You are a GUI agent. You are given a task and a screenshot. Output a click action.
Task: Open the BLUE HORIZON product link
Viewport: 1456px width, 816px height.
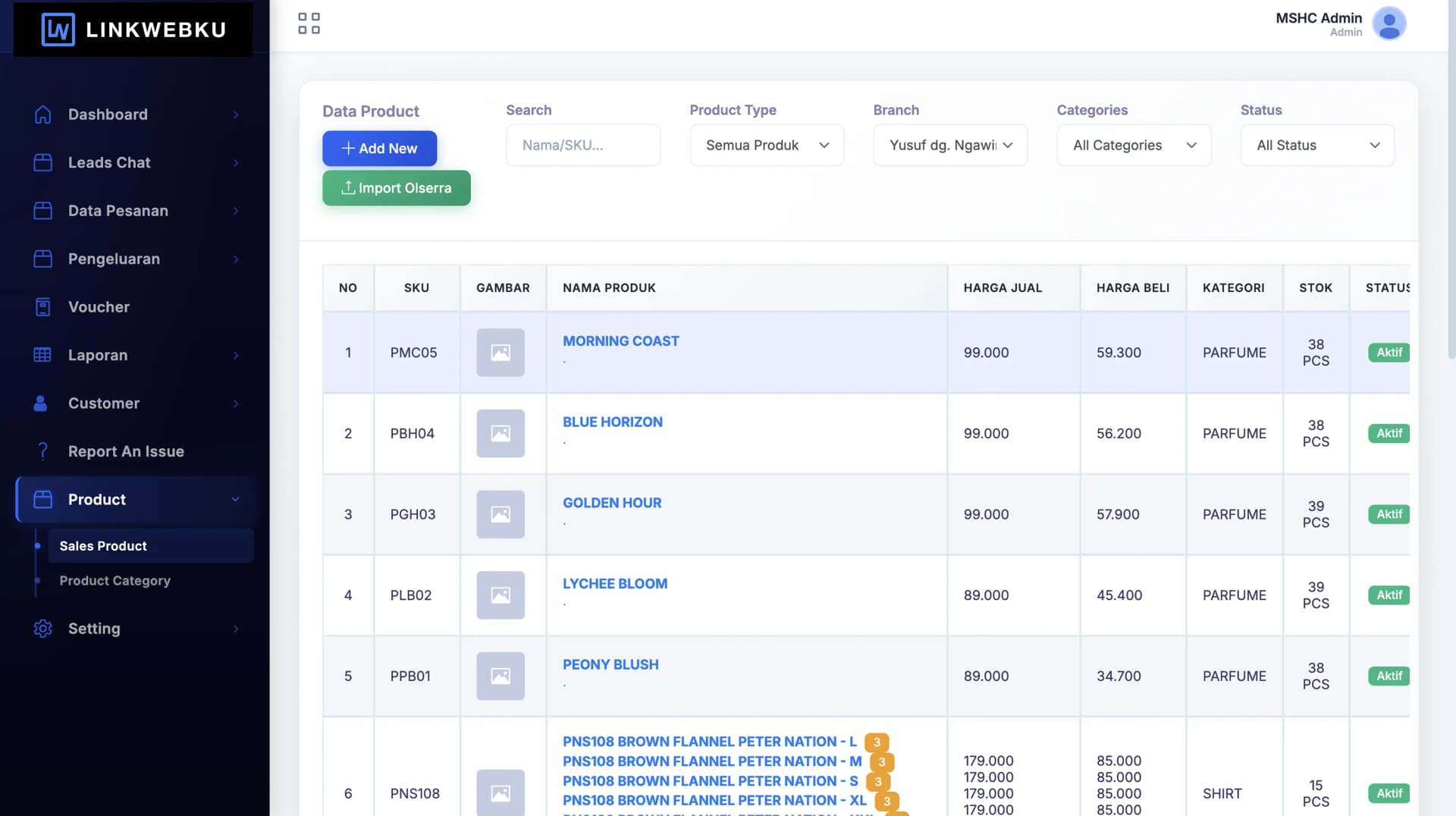[613, 422]
